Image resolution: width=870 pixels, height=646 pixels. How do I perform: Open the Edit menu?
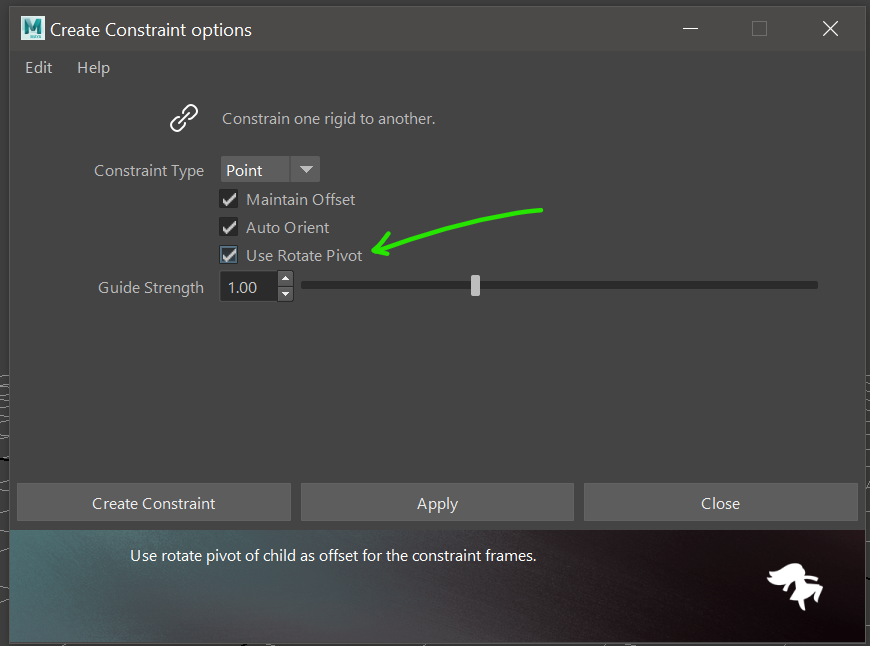tap(39, 68)
